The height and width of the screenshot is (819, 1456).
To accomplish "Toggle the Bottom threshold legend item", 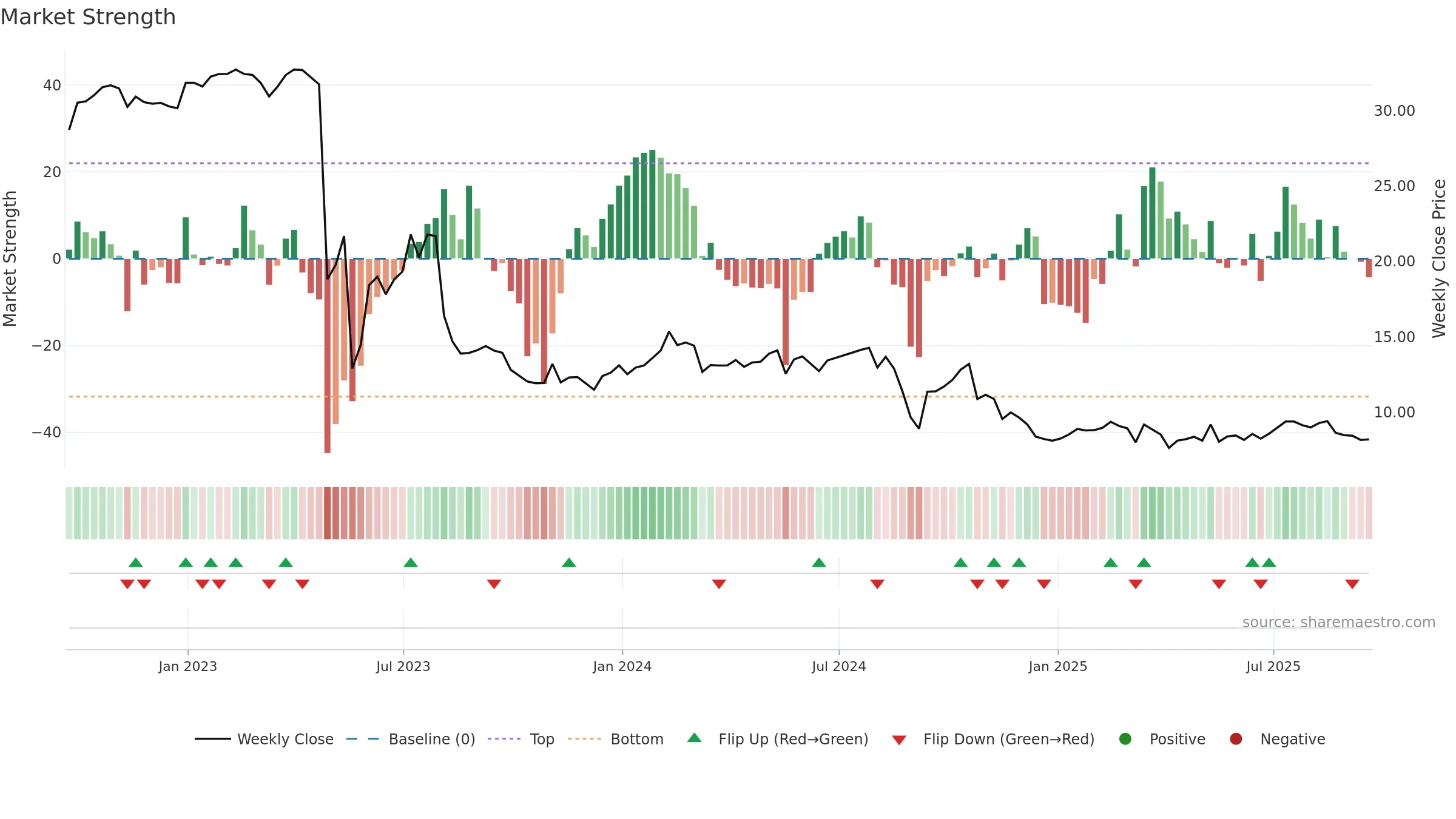I will tap(616, 739).
